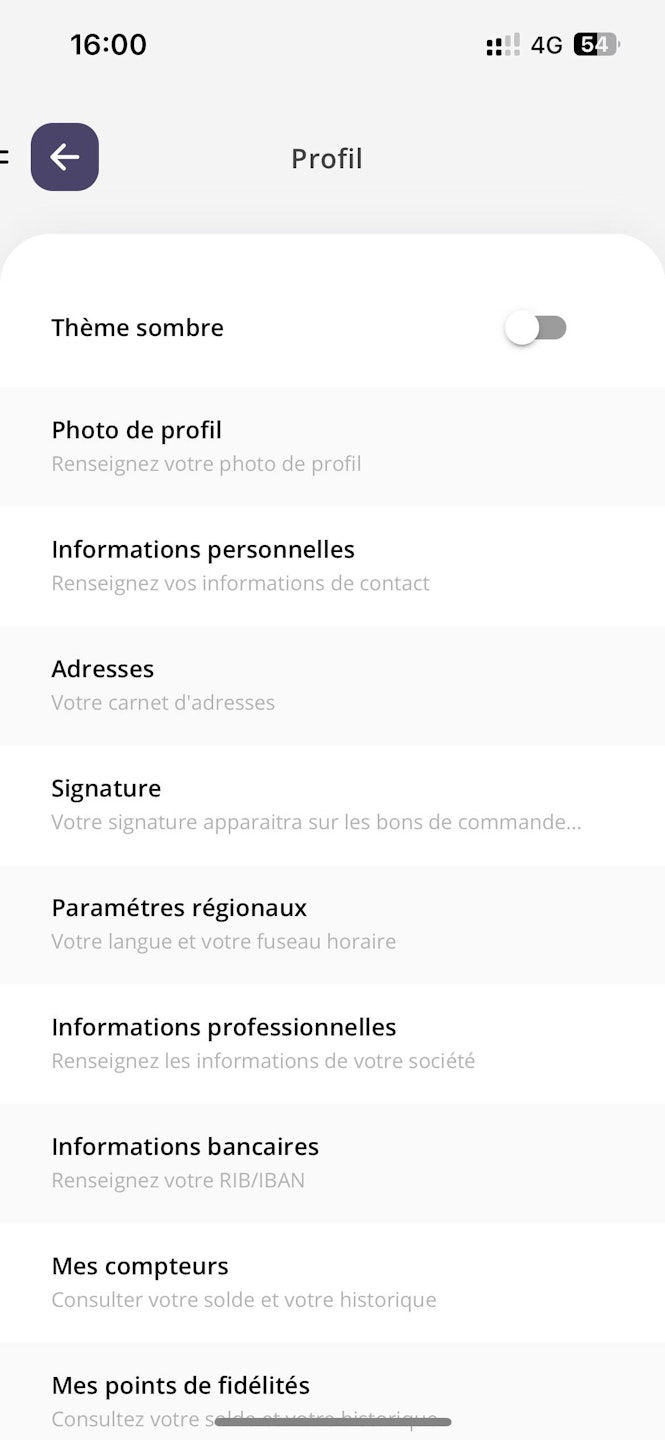Viewport: 665px width, 1440px height.
Task: Tap the clock showing 16:00
Action: click(x=108, y=45)
